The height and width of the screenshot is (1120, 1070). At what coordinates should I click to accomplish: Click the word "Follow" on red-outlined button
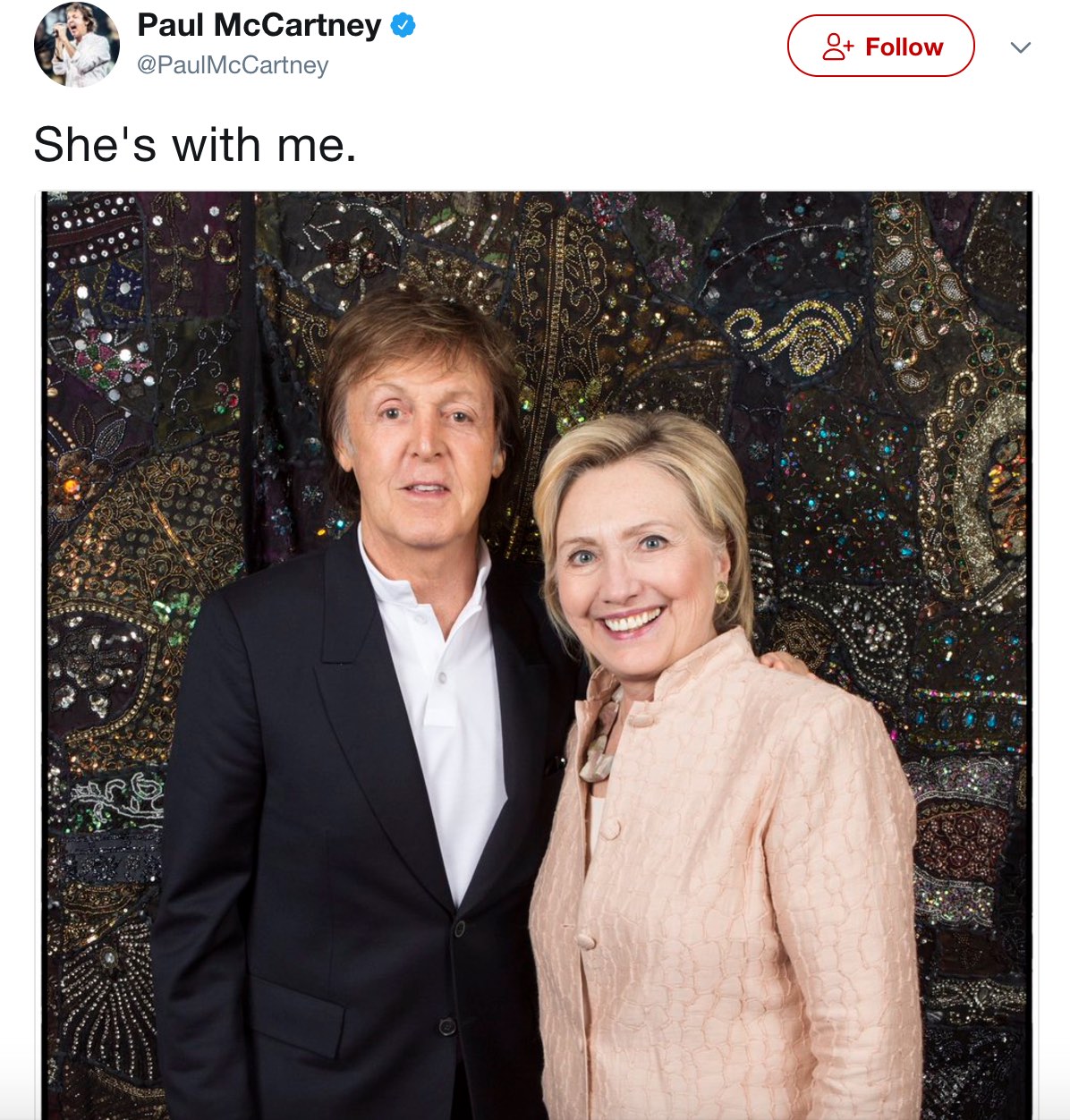[x=904, y=47]
